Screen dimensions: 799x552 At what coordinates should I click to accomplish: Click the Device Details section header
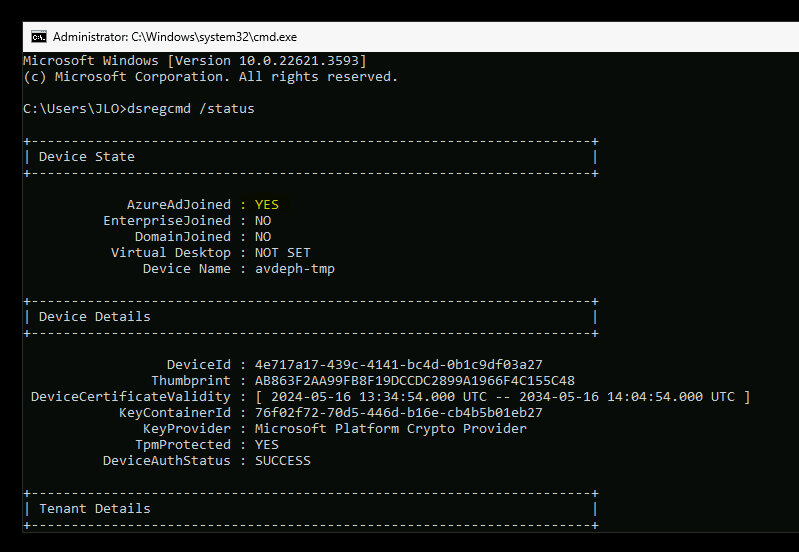pyautogui.click(x=95, y=317)
